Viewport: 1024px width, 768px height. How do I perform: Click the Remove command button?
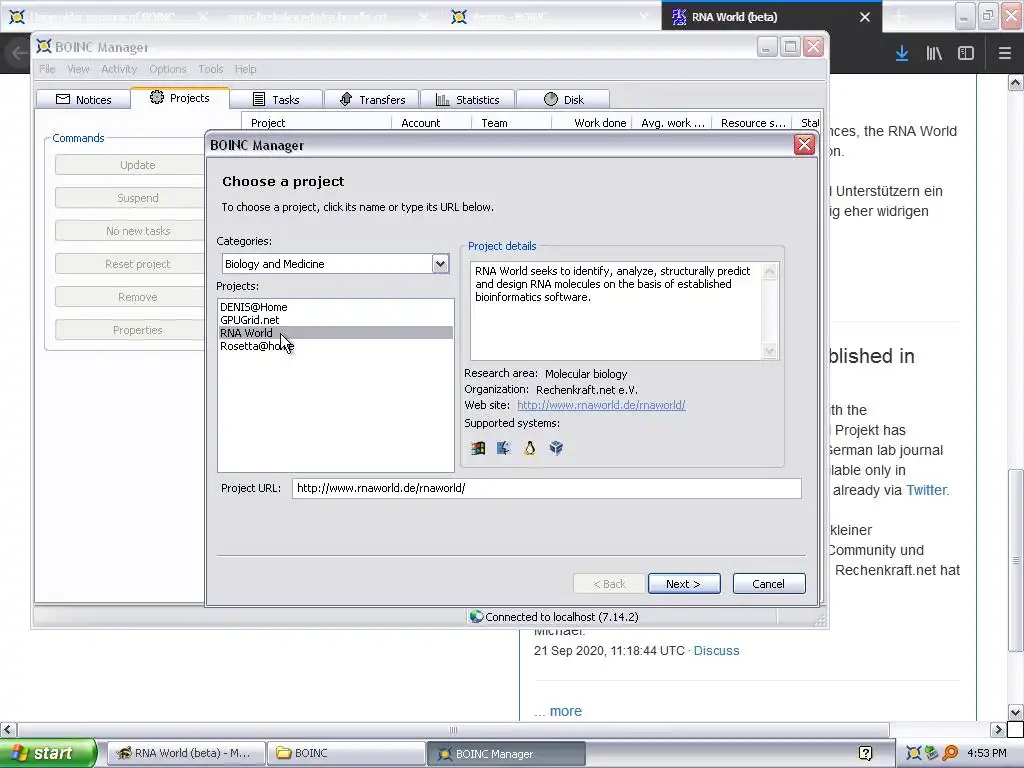coord(131,297)
